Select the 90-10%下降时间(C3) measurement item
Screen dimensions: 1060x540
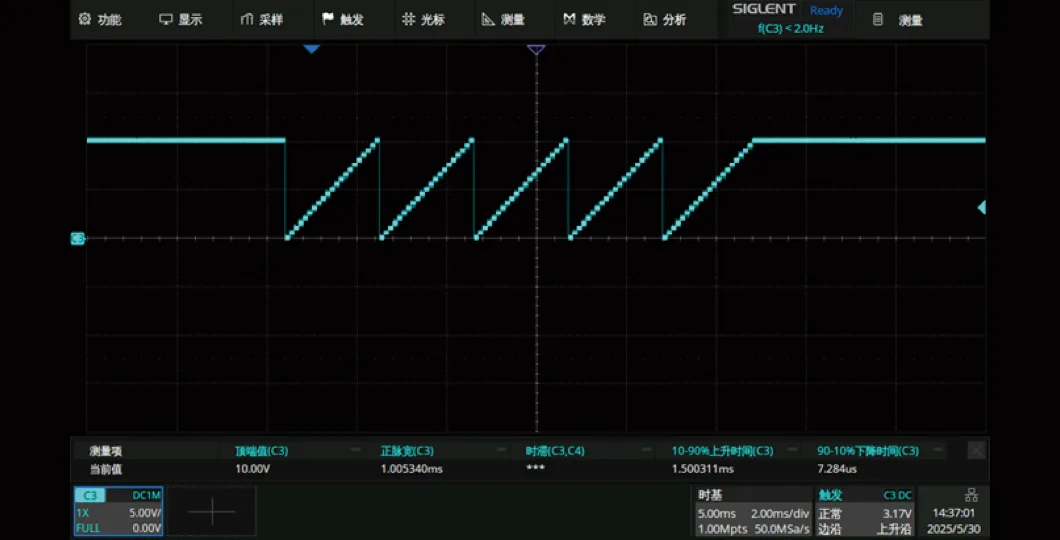point(868,451)
